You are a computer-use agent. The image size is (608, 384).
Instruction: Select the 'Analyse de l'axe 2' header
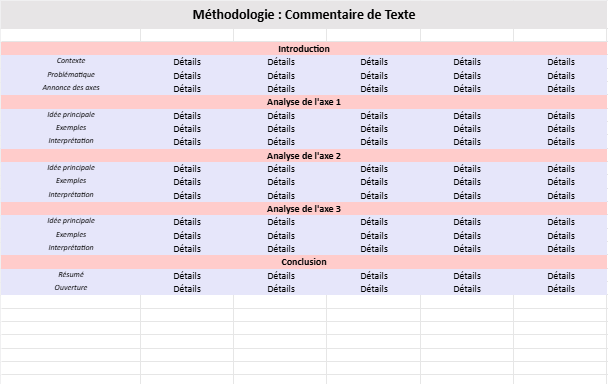(304, 156)
